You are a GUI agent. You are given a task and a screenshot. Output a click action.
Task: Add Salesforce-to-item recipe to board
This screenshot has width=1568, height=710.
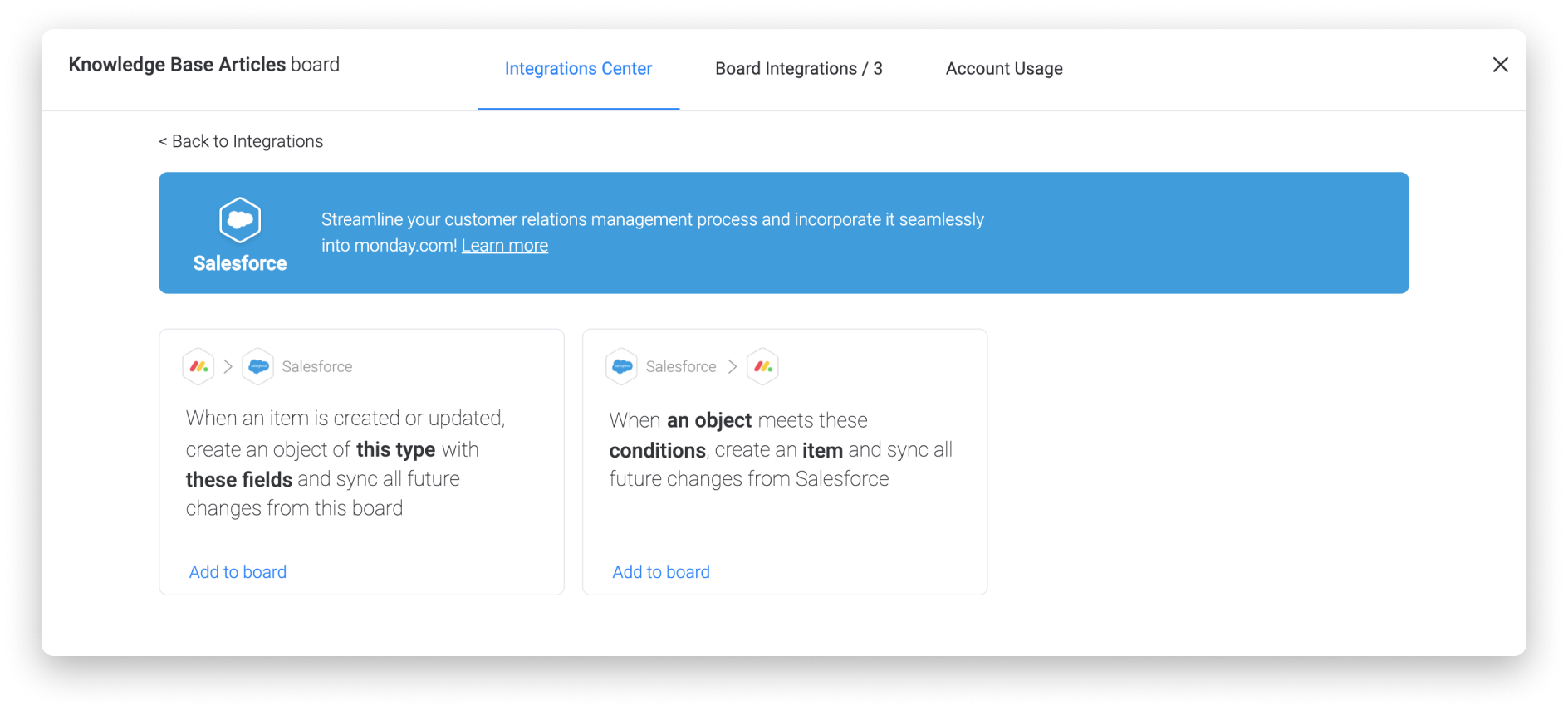tap(661, 572)
